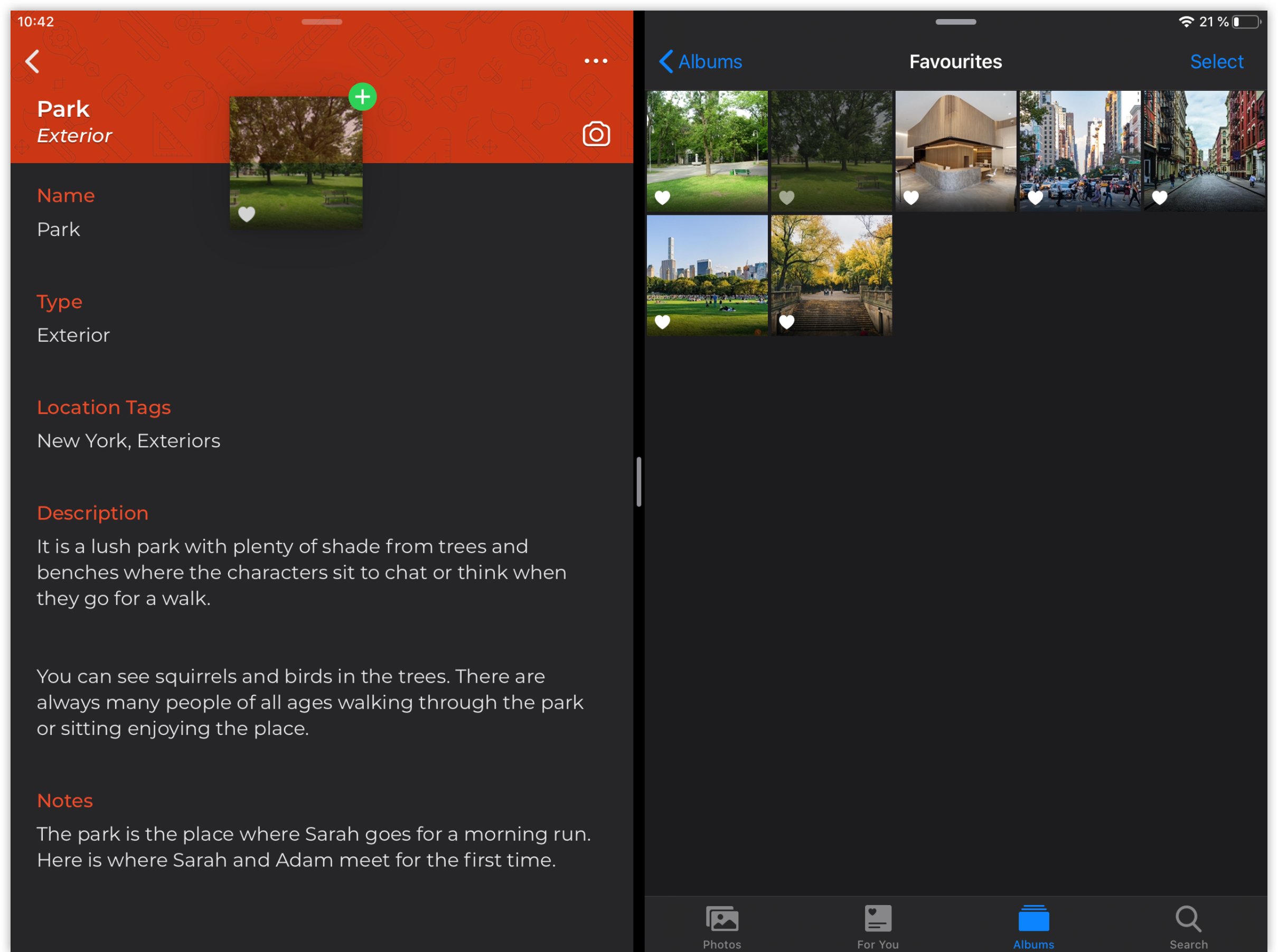Open the busy city avenue traffic photo
This screenshot has width=1278, height=952.
click(x=1080, y=151)
